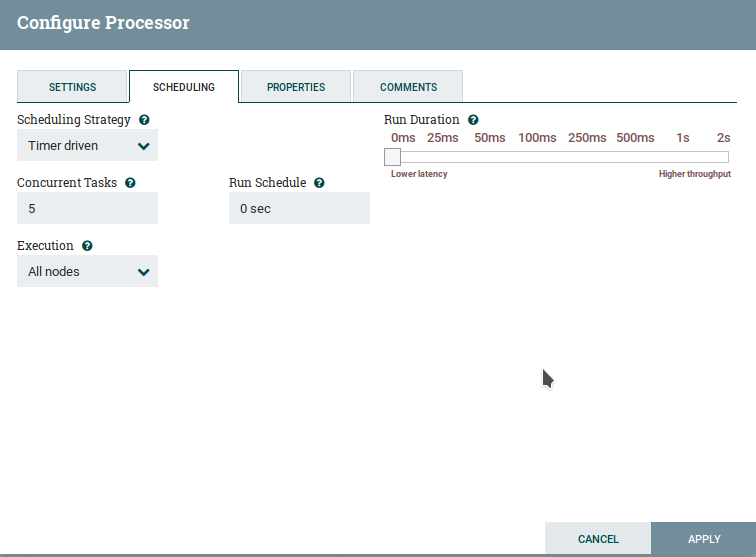Click the Higher throughput label
The image size is (756, 557).
695,174
